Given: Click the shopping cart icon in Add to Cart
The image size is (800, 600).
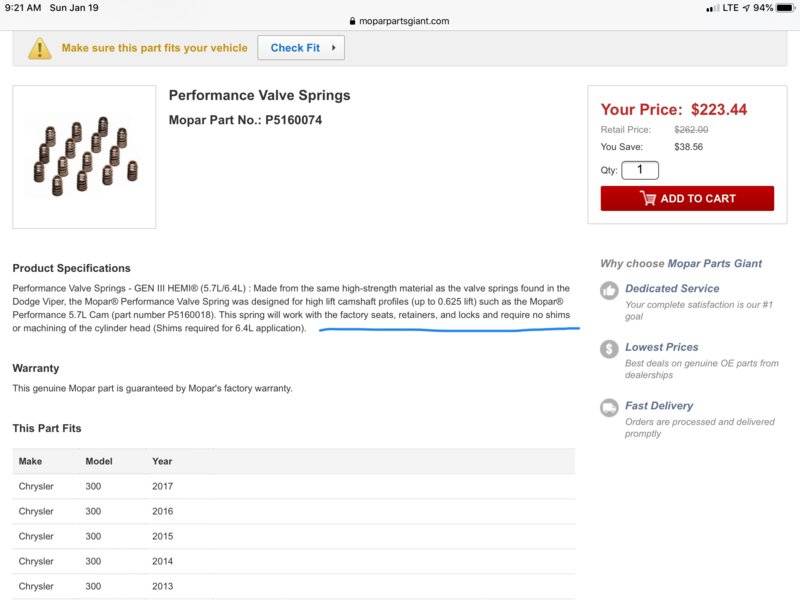Looking at the screenshot, I should (648, 198).
